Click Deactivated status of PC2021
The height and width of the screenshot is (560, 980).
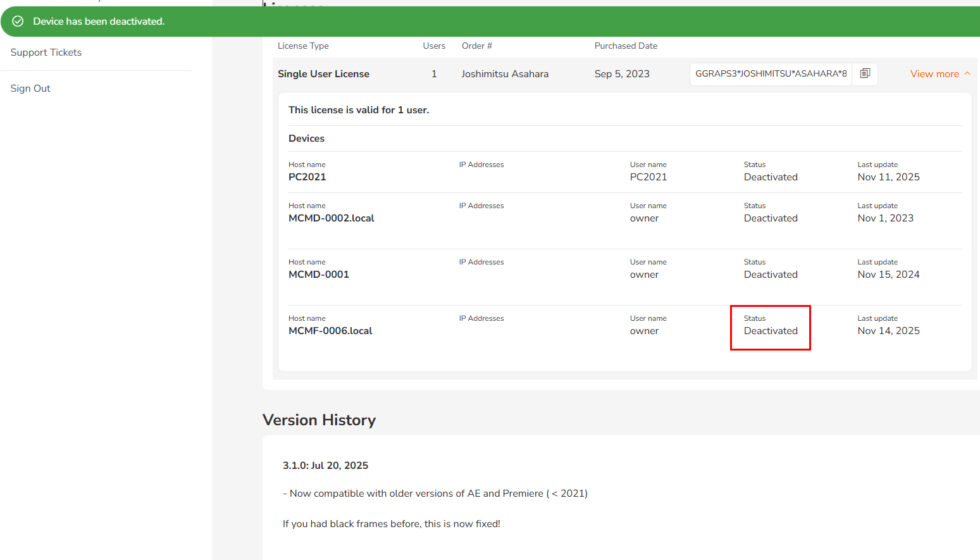[x=770, y=177]
